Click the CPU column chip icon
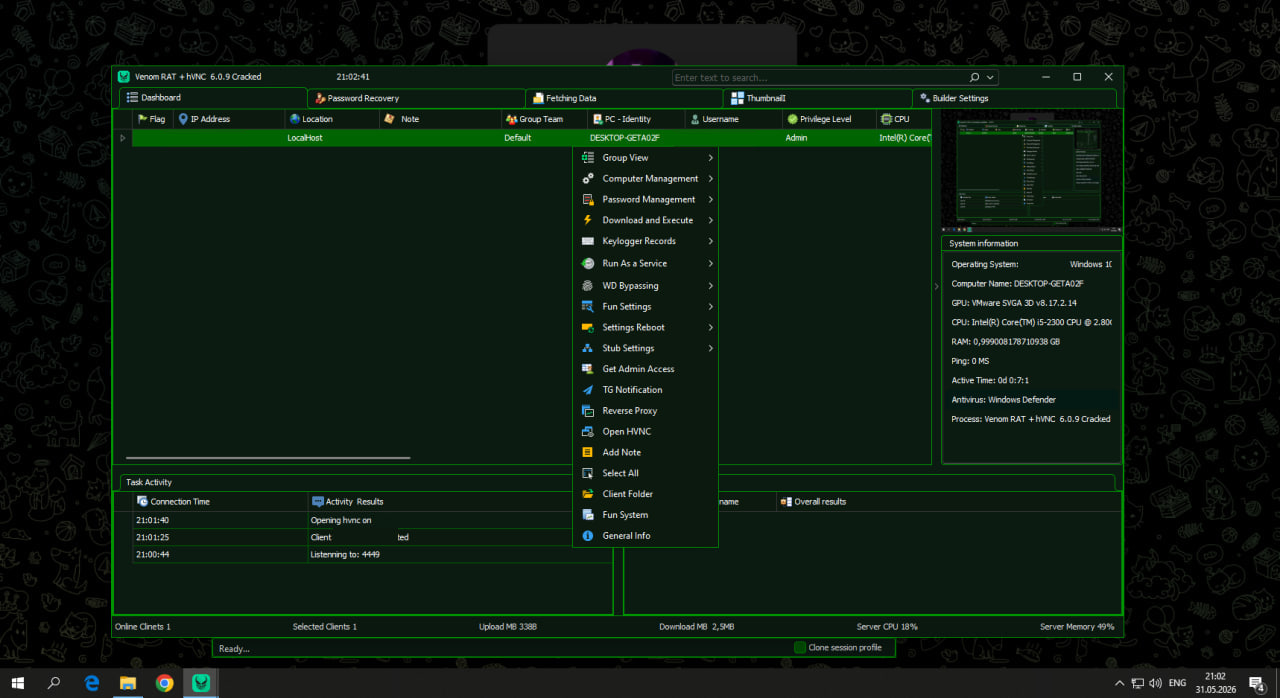 click(886, 119)
